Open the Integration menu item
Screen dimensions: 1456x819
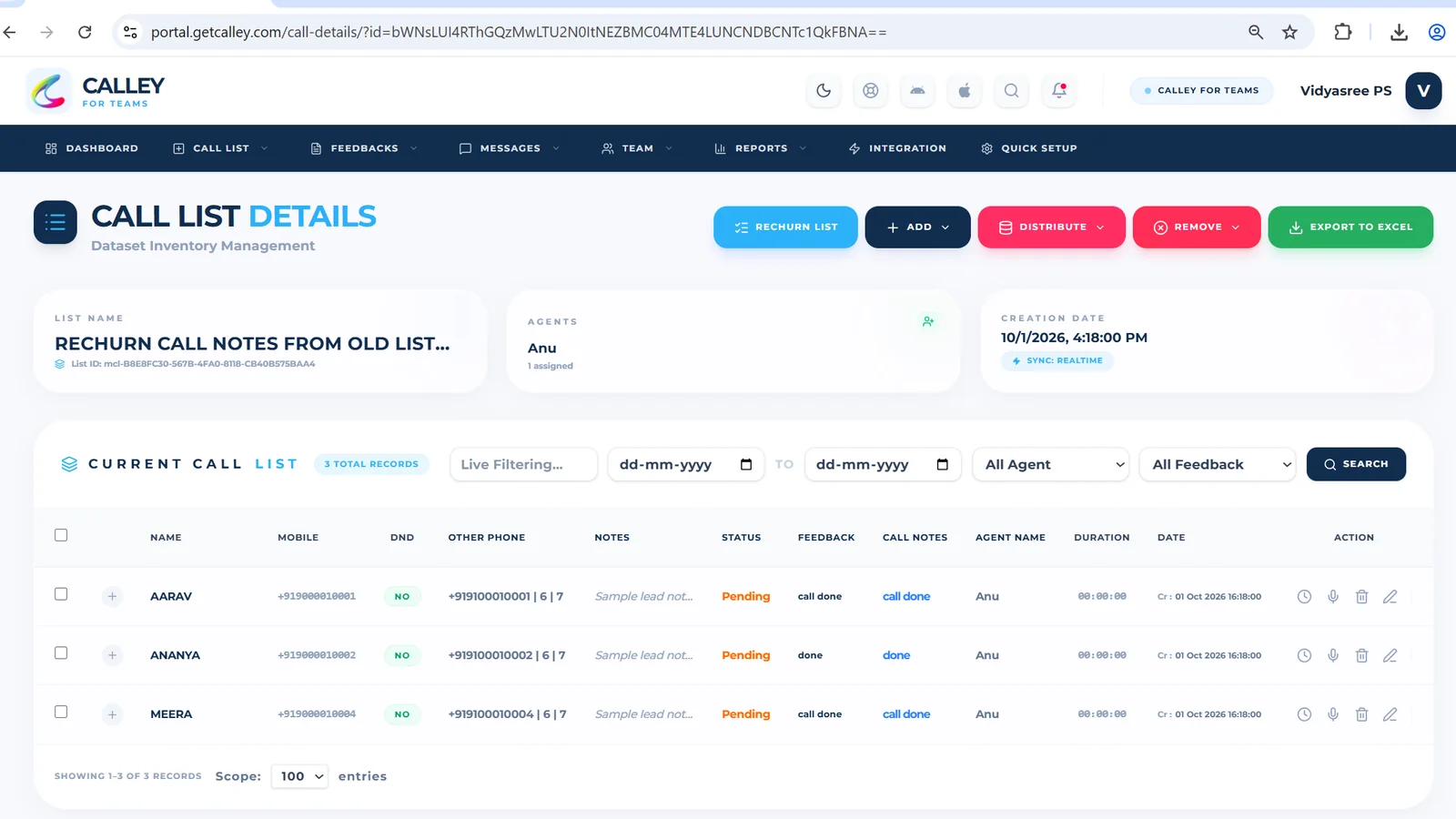897,148
